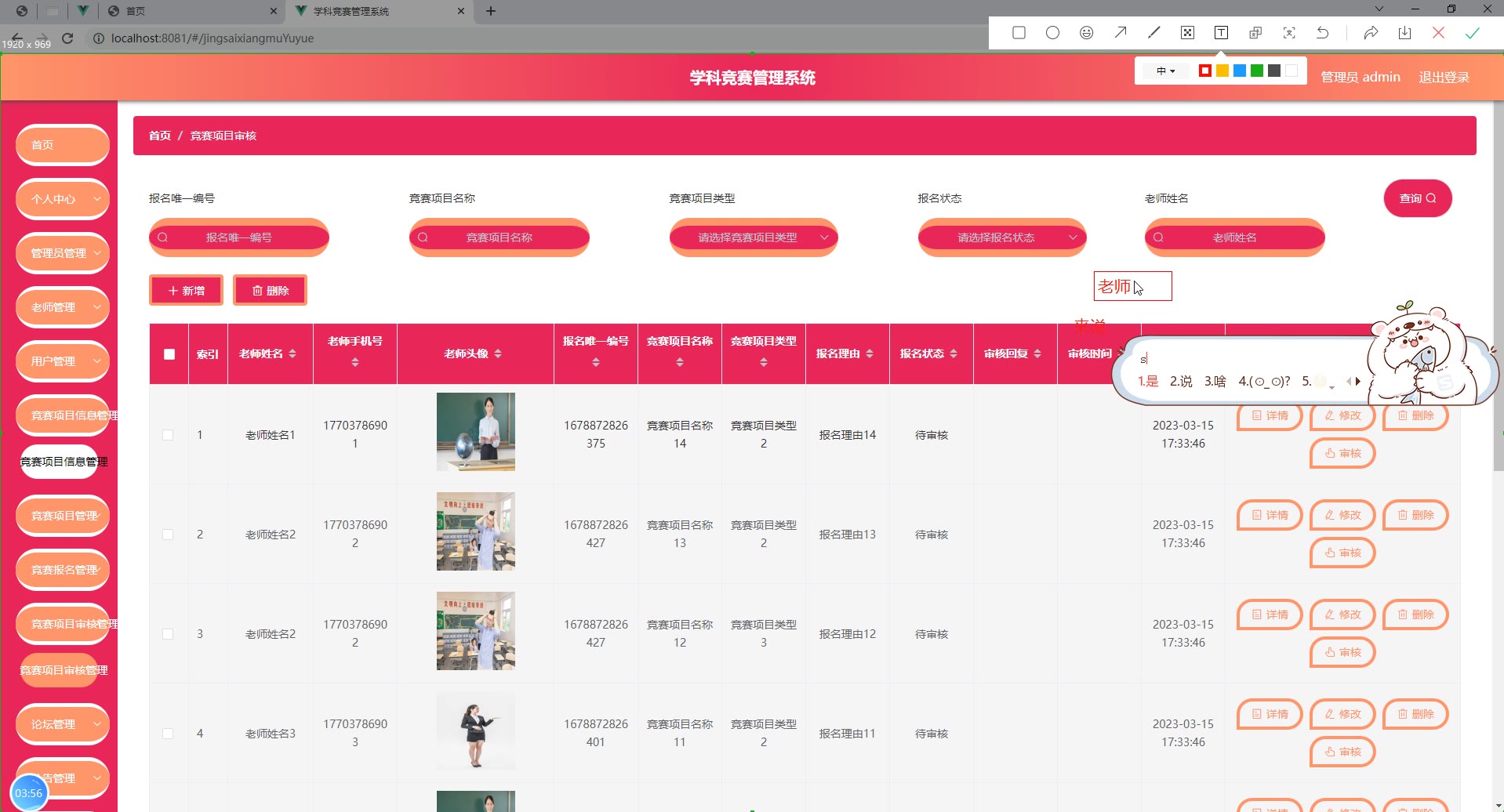
Task: Select the 学科竞赛管理系统 browser tab
Action: [380, 11]
